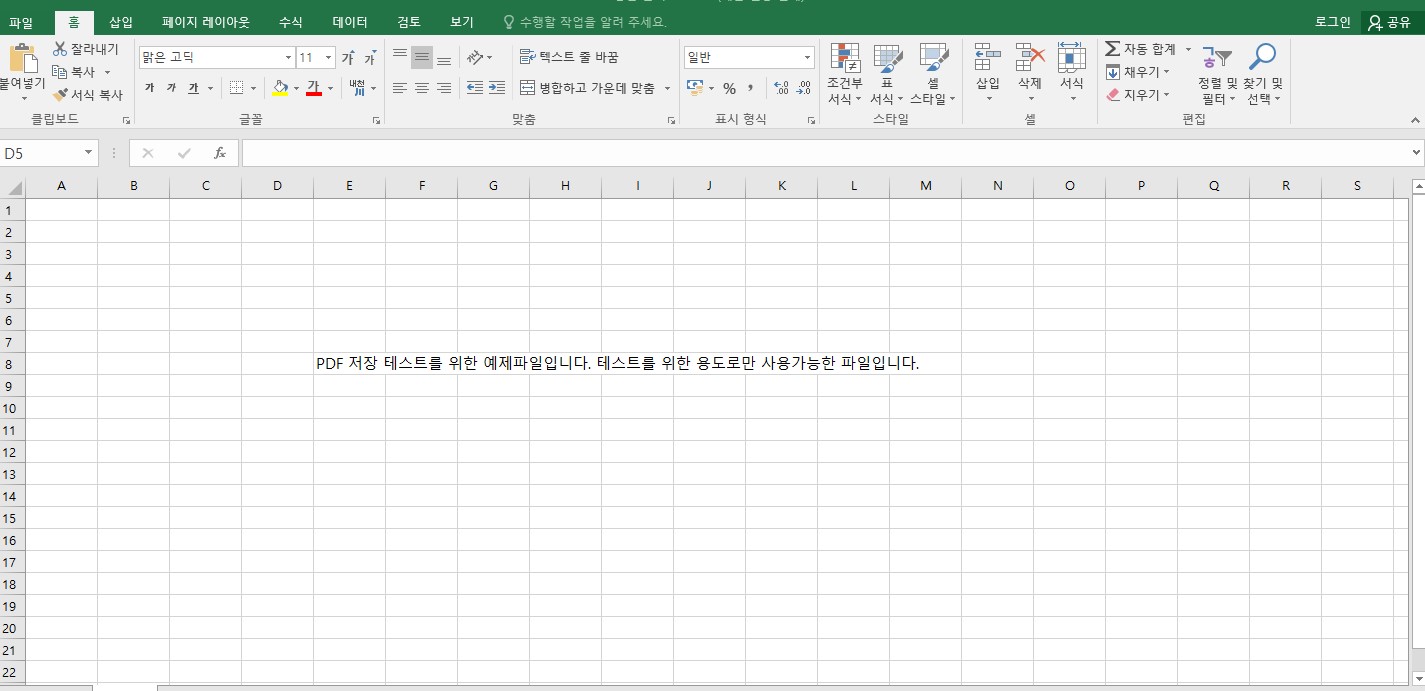Switch to the 데이터 ribbon tab
The height and width of the screenshot is (691, 1425).
pyautogui.click(x=347, y=21)
